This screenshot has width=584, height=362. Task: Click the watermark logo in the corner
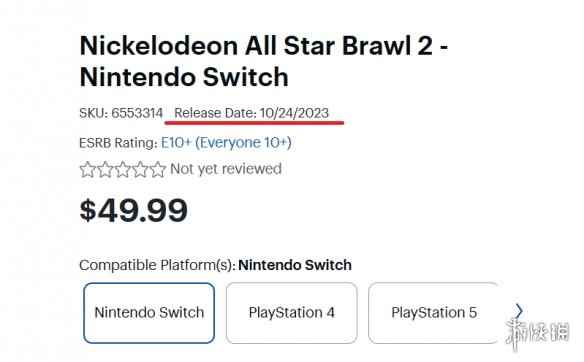pos(537,333)
